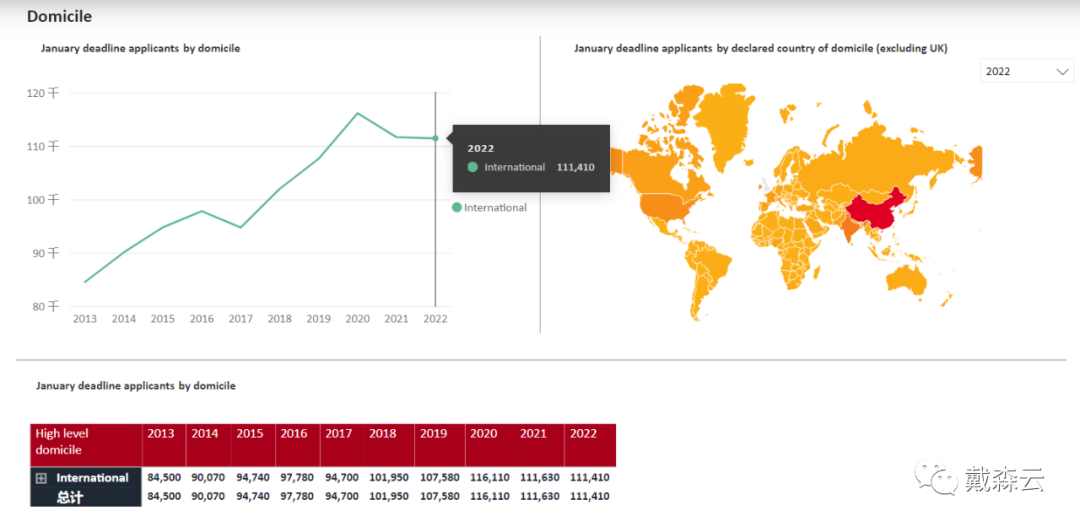The width and height of the screenshot is (1080, 527).
Task: Select the International row label in the table
Action: coord(92,477)
